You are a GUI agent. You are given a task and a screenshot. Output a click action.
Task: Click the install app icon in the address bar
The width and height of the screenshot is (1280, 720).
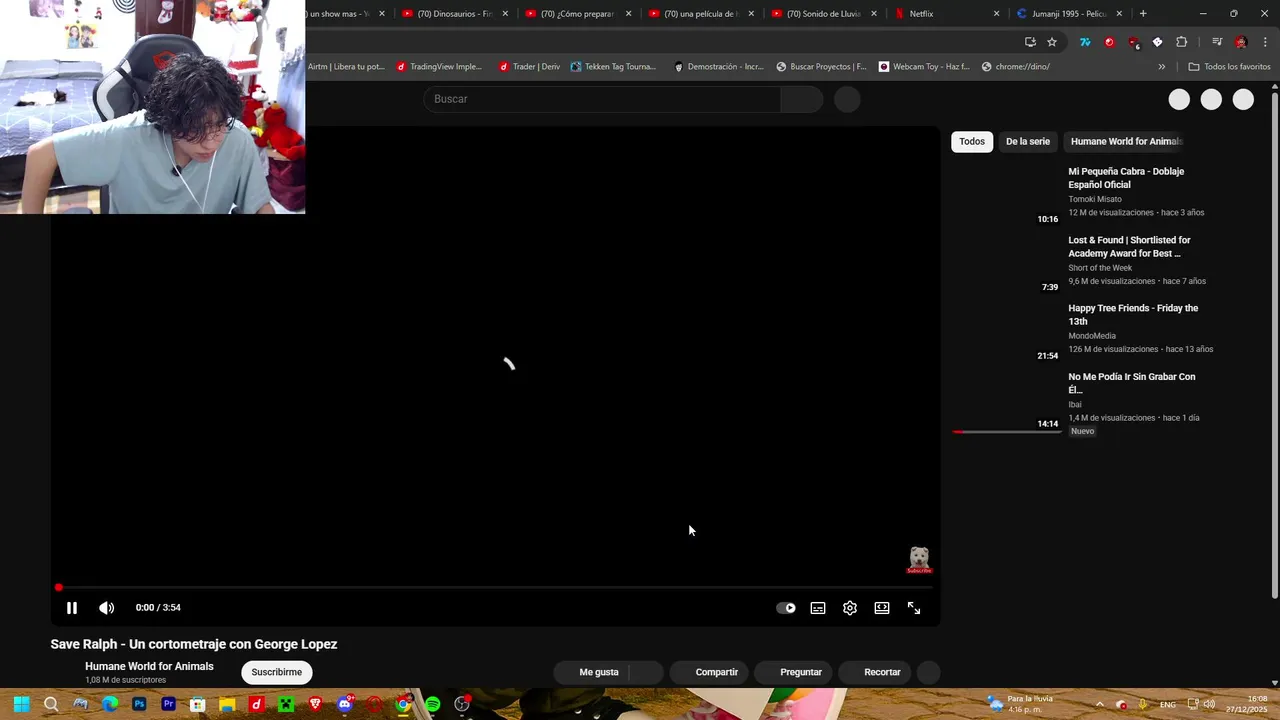click(x=1030, y=42)
